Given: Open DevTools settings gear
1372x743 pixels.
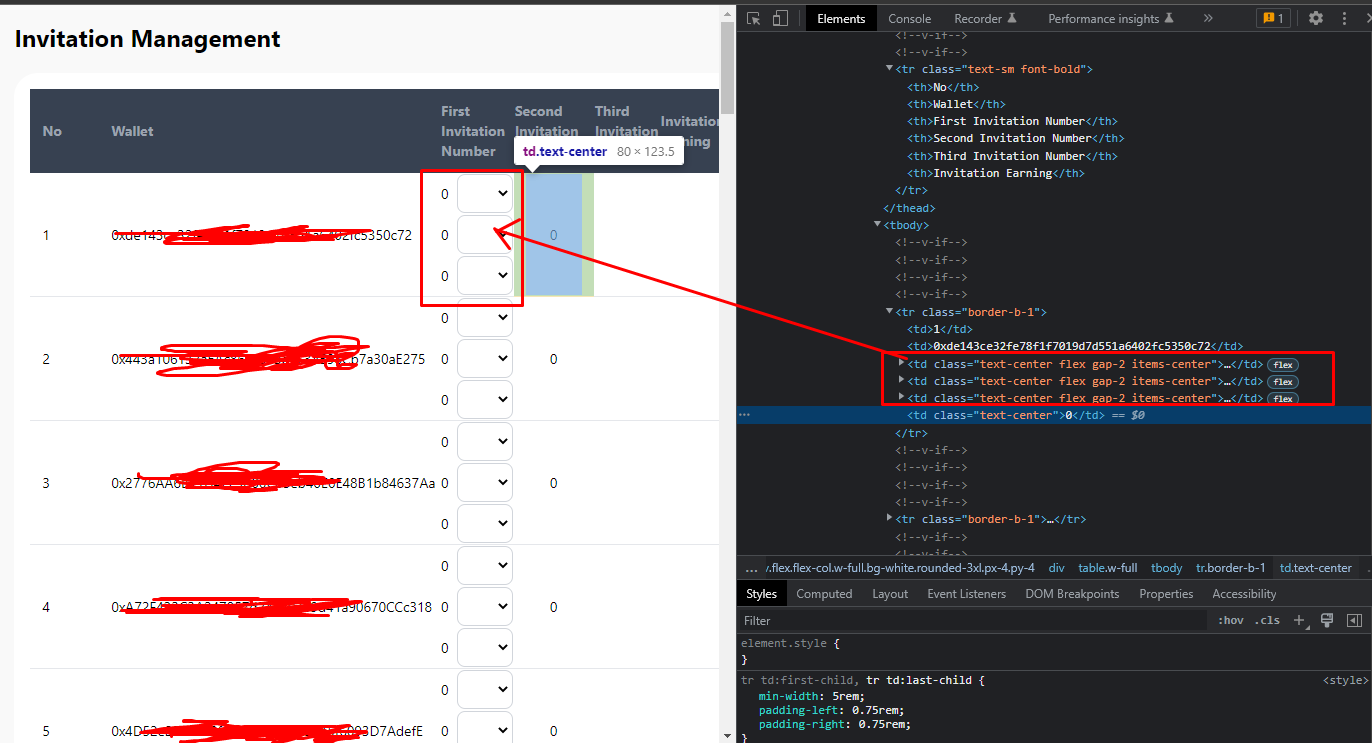Looking at the screenshot, I should pos(1315,17).
